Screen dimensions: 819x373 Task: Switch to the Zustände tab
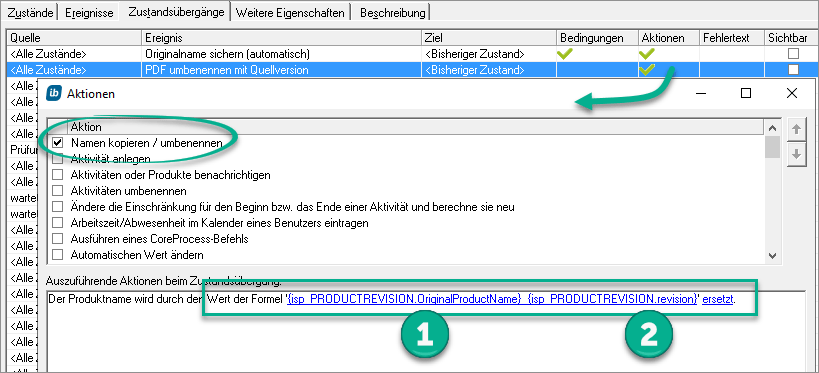tap(30, 13)
